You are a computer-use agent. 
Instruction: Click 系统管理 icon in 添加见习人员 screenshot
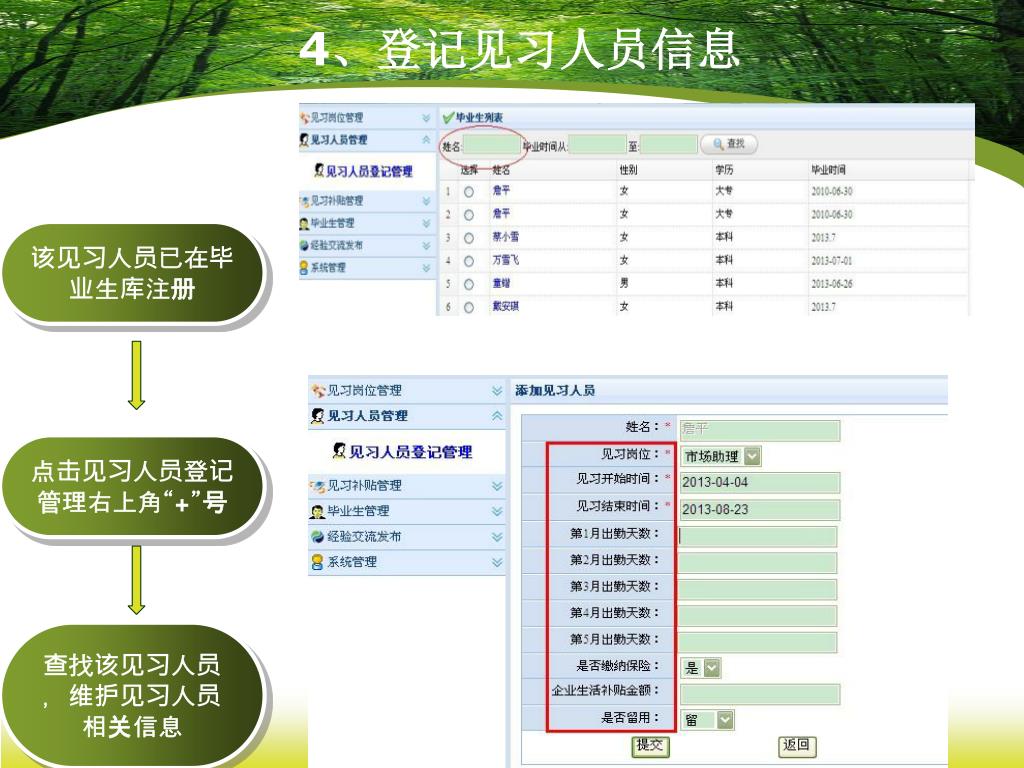coord(318,562)
